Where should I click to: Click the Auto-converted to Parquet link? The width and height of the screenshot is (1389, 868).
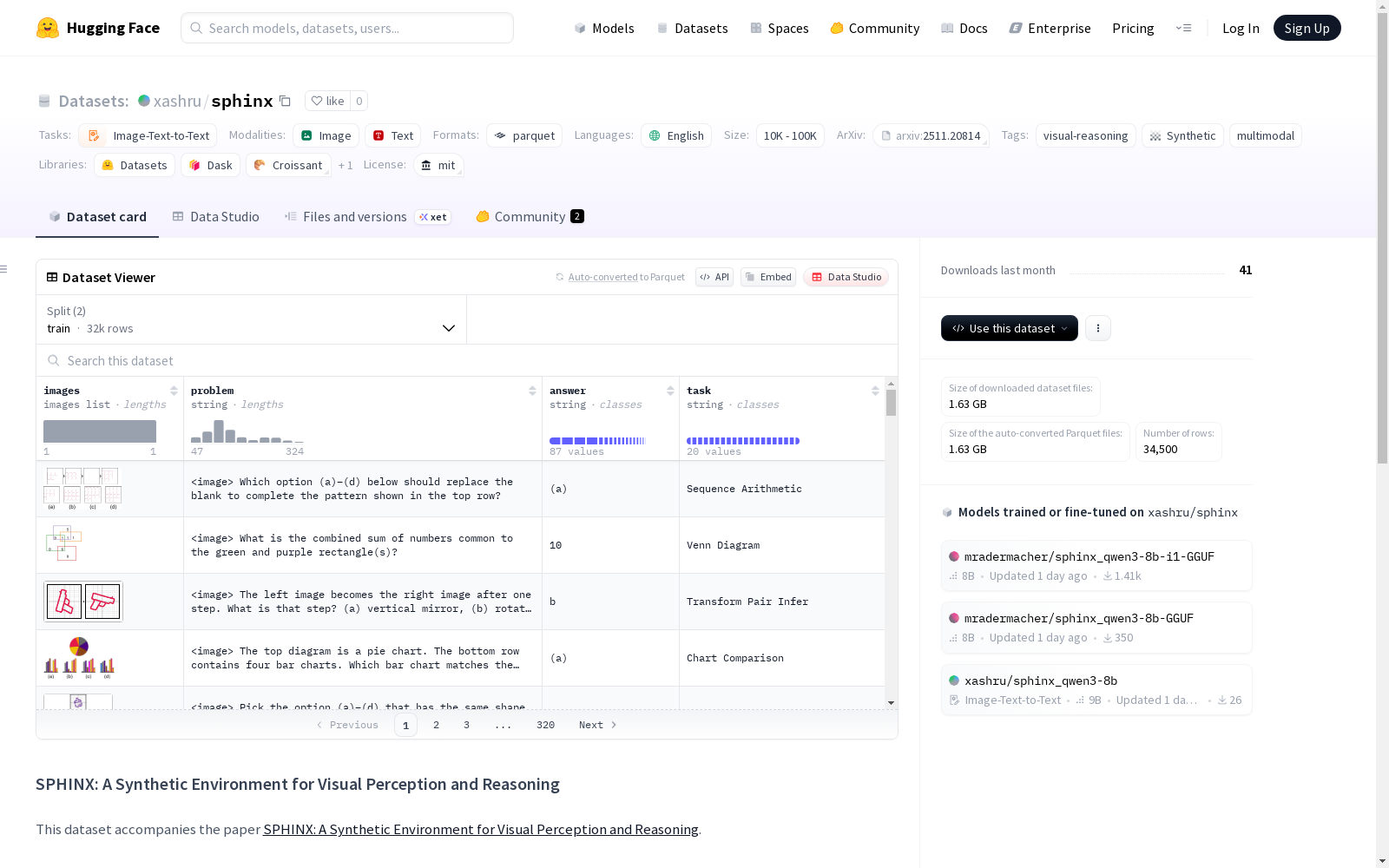click(620, 277)
